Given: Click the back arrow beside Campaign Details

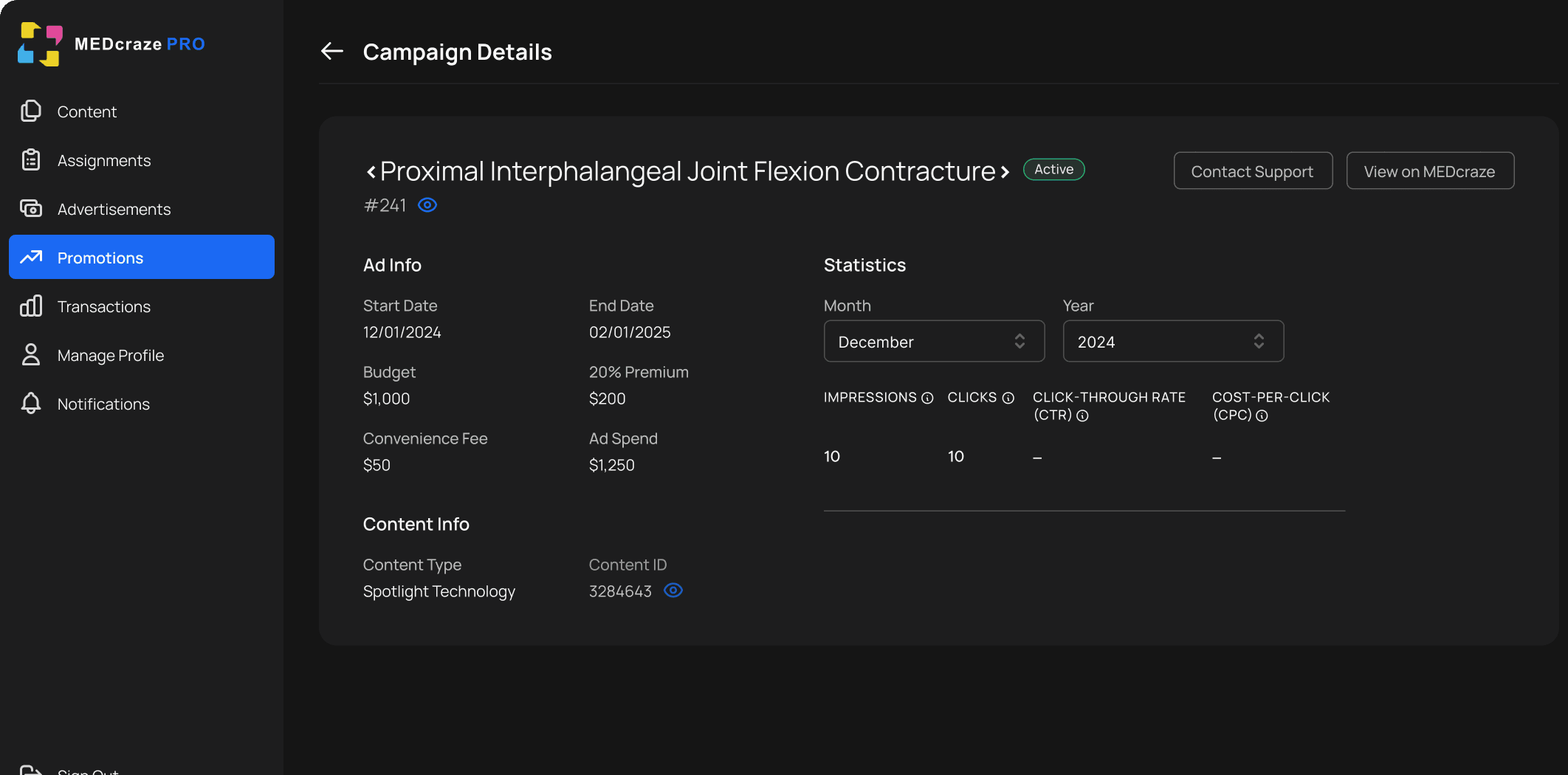Looking at the screenshot, I should pyautogui.click(x=332, y=51).
